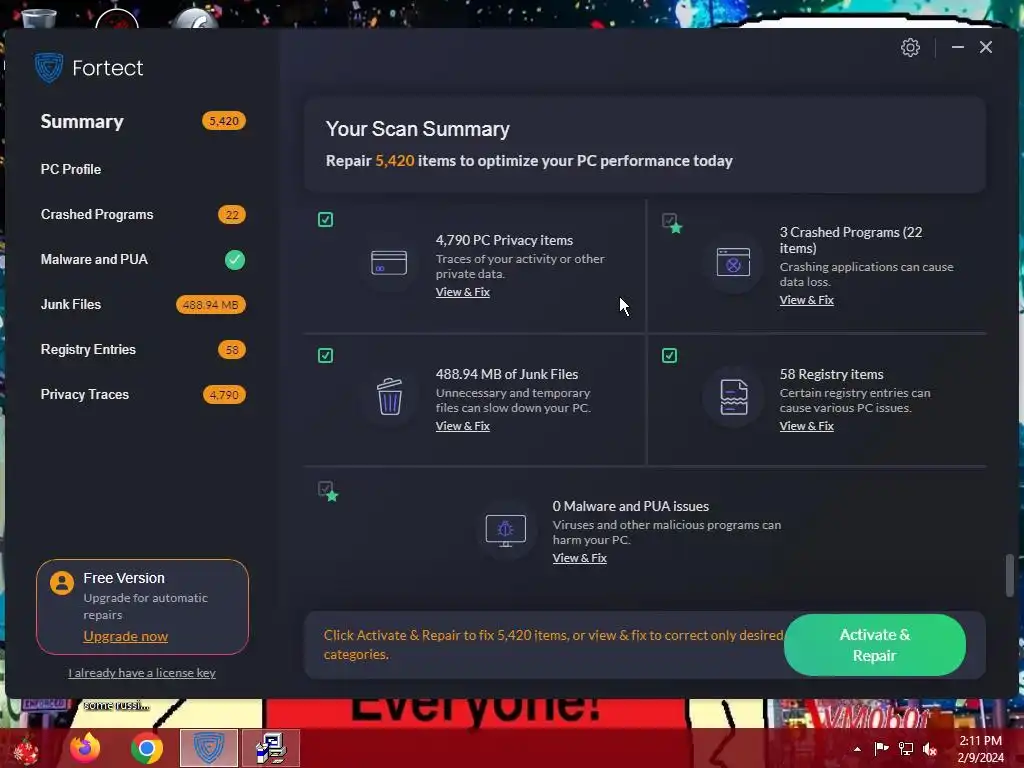
Task: Click the 22 Crashed Programs badge
Action: tap(232, 215)
